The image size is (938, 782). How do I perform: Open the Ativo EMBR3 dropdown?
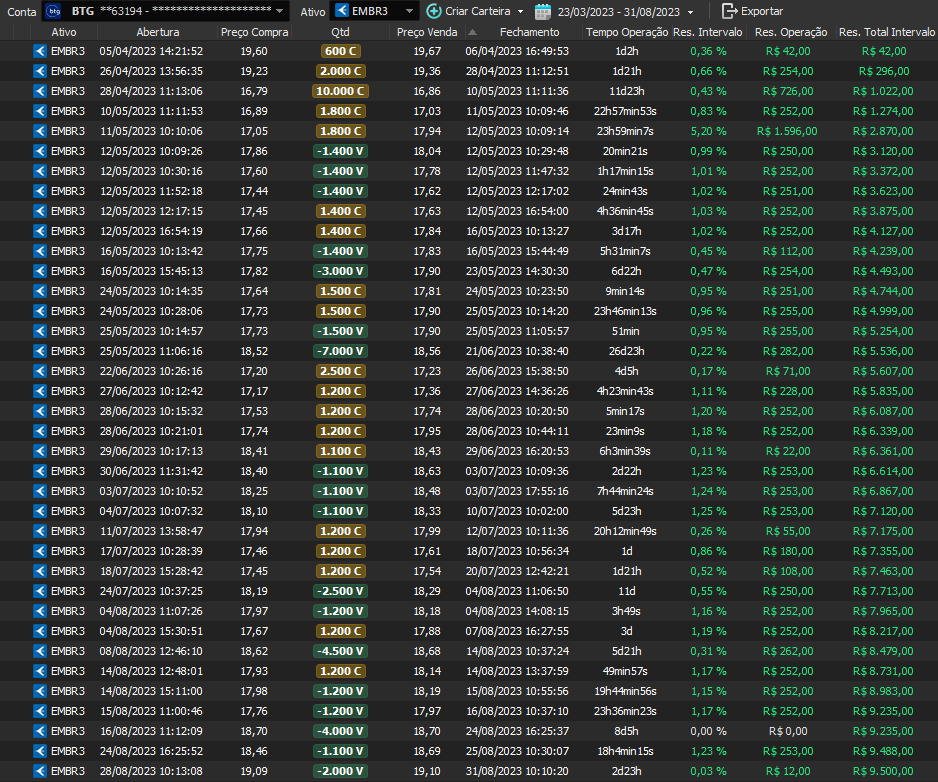click(x=410, y=11)
